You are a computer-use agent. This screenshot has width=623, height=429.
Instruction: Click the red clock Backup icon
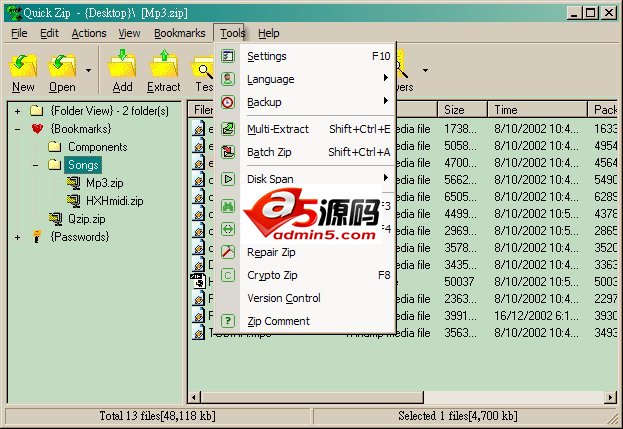228,102
